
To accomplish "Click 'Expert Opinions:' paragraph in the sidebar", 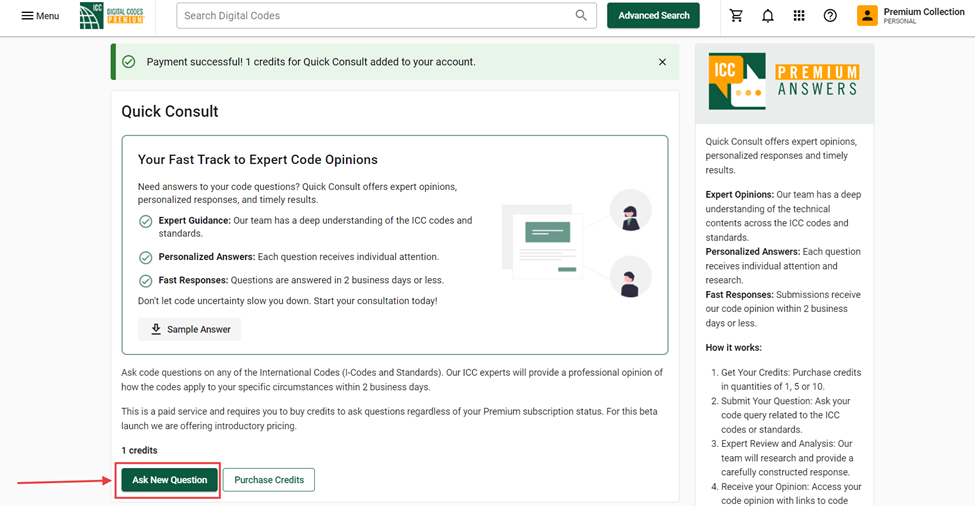I will click(x=783, y=216).
